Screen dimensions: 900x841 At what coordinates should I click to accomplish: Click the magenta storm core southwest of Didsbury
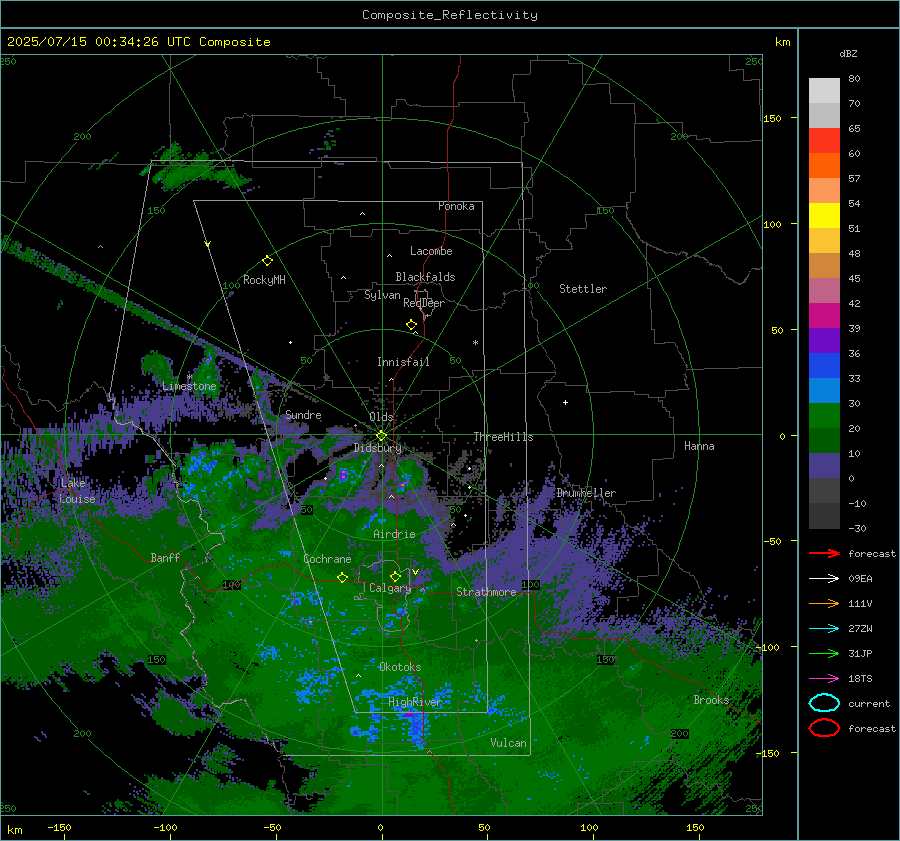[343, 475]
